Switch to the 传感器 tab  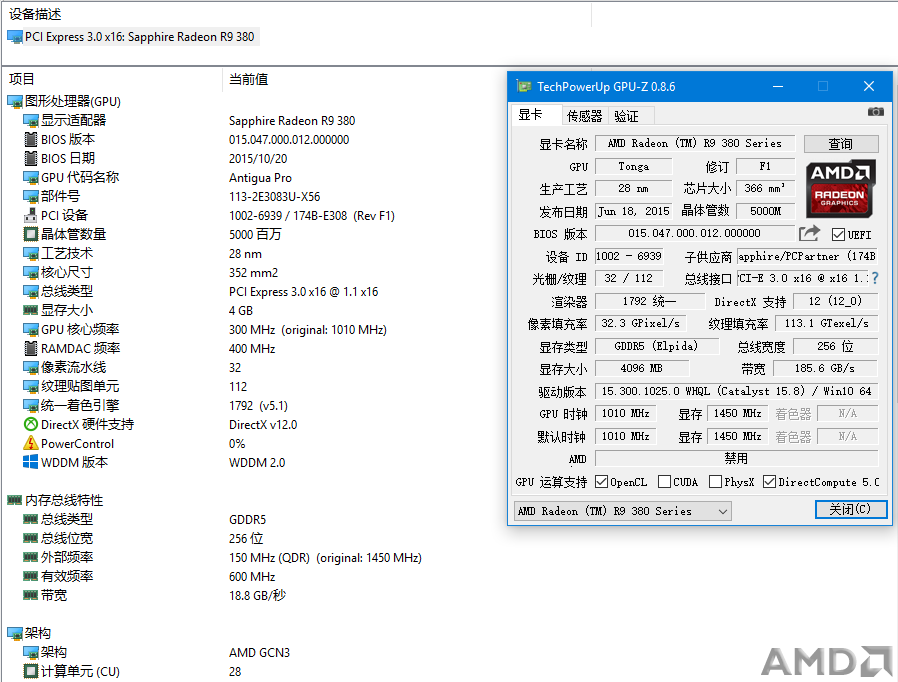584,116
